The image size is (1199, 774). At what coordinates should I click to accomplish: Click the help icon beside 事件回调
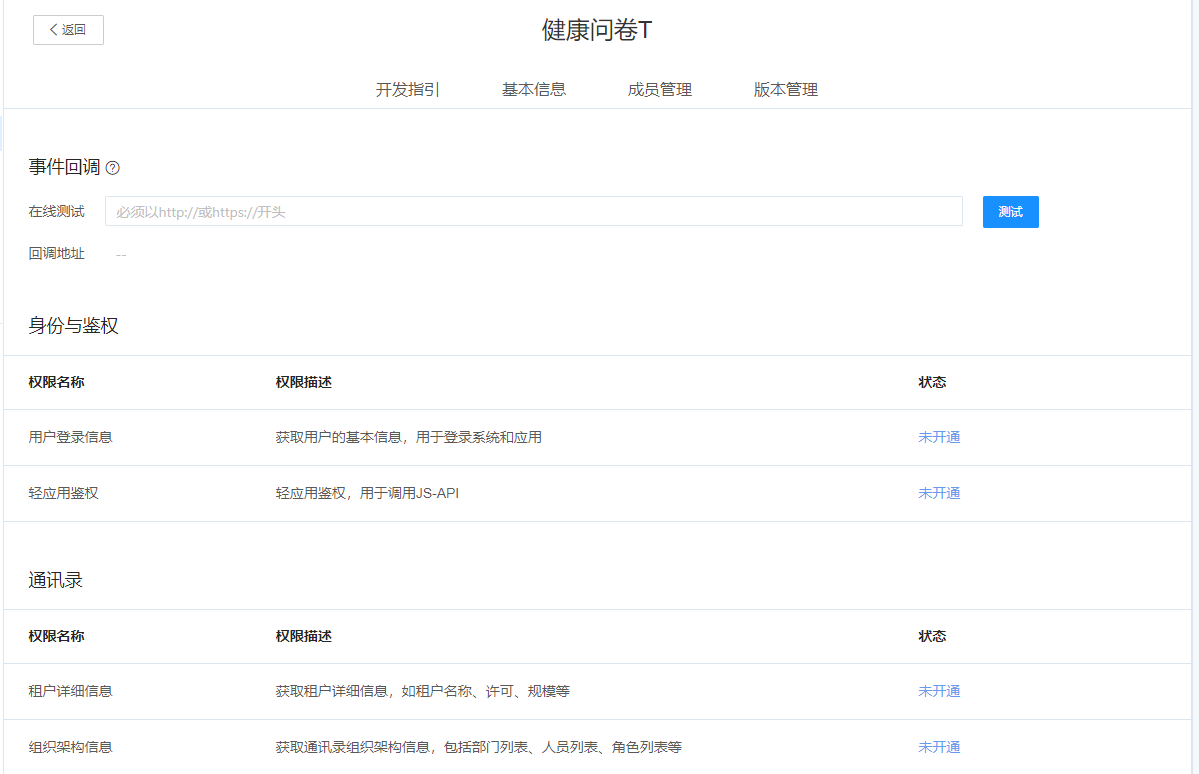112,168
